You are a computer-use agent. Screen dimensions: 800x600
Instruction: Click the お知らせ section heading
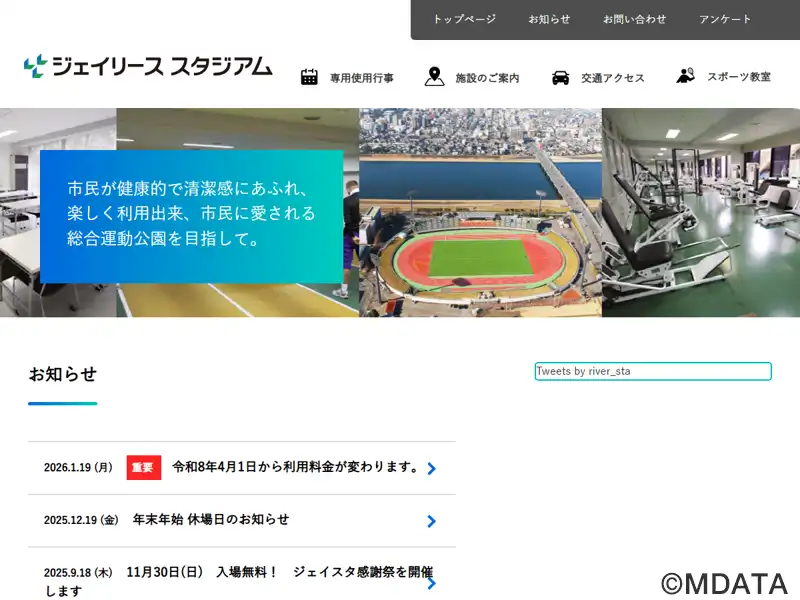pos(63,374)
